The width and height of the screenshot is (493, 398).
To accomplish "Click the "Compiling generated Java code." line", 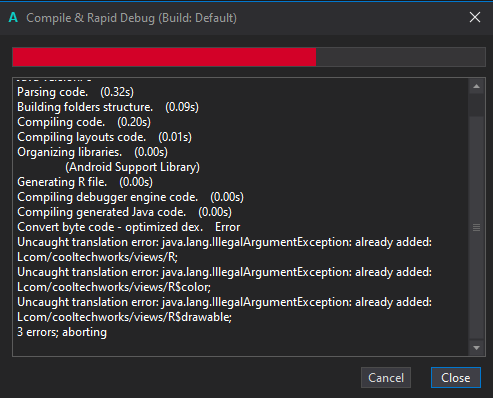I will [124, 212].
